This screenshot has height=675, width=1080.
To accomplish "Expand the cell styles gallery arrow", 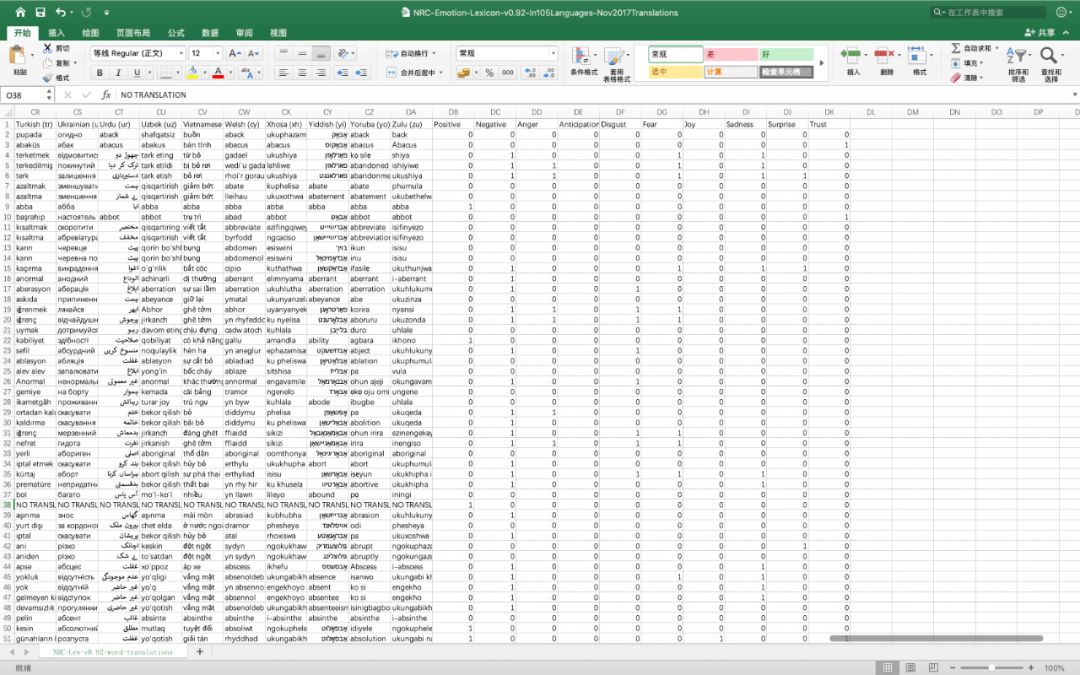I will click(x=821, y=63).
